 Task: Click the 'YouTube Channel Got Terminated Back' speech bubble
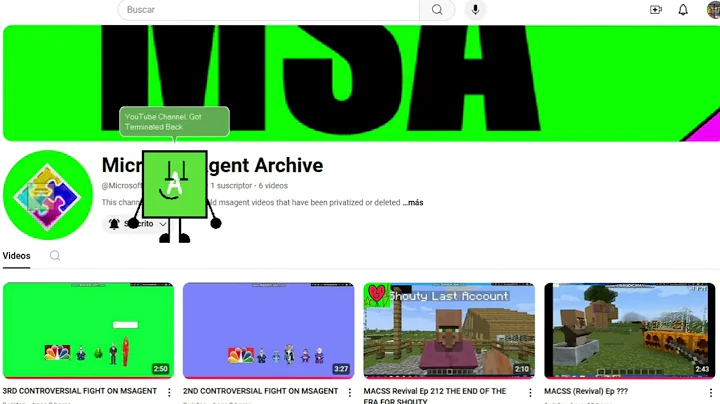tap(174, 122)
